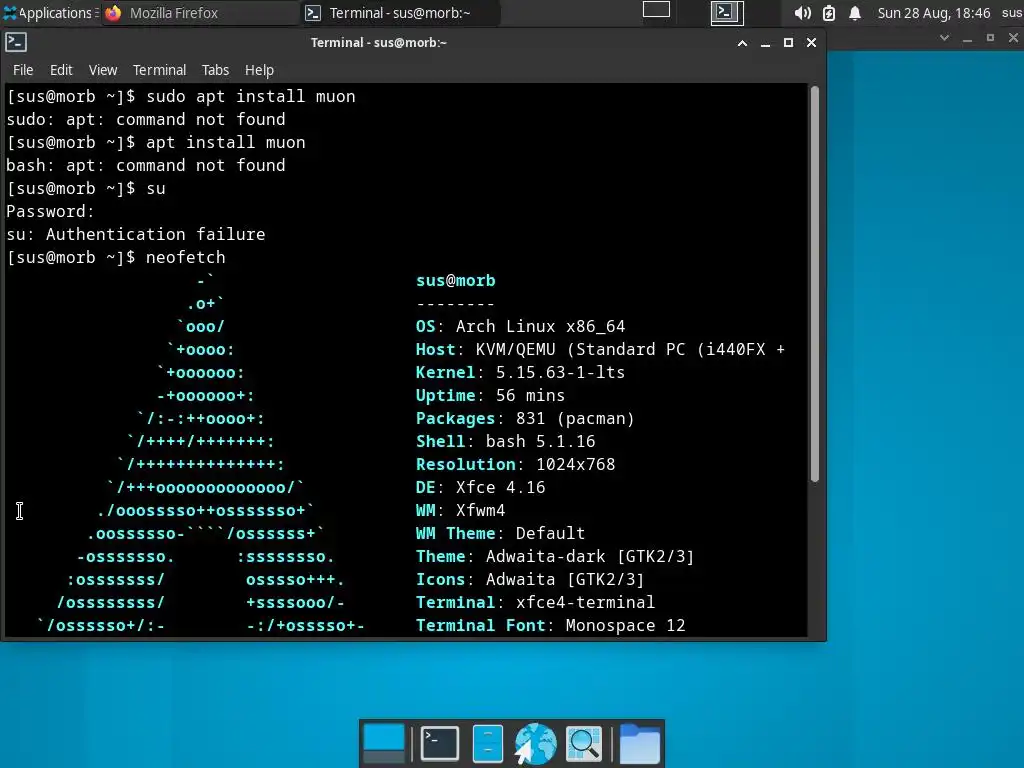The height and width of the screenshot is (768, 1024).
Task: Click the sus user name in panel
Action: 1012,13
